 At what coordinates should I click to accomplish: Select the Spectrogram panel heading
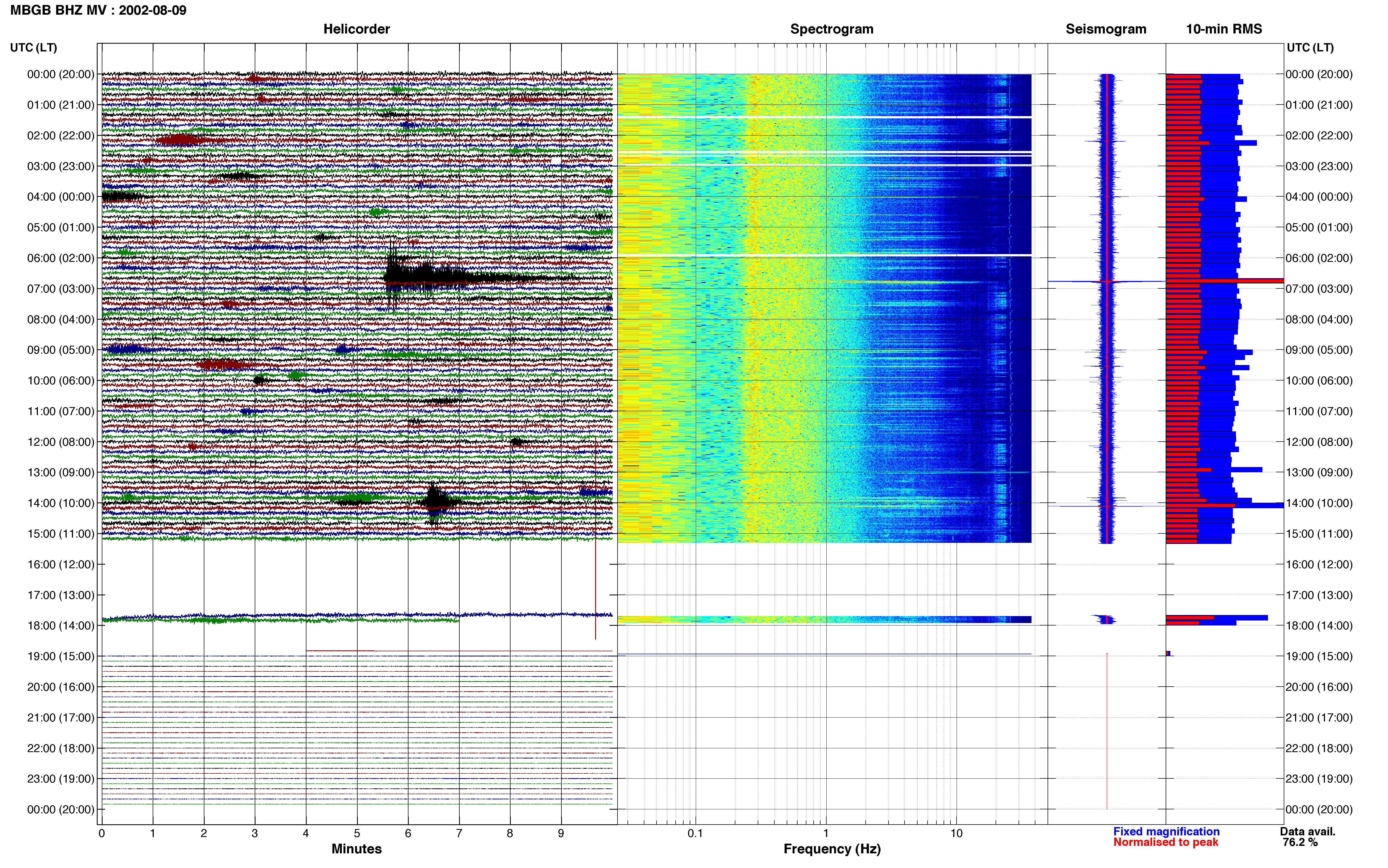click(x=832, y=29)
